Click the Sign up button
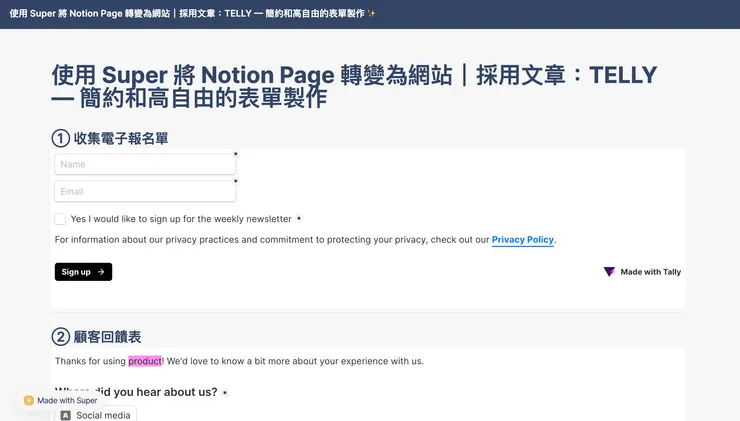The image size is (740, 421). pos(84,272)
